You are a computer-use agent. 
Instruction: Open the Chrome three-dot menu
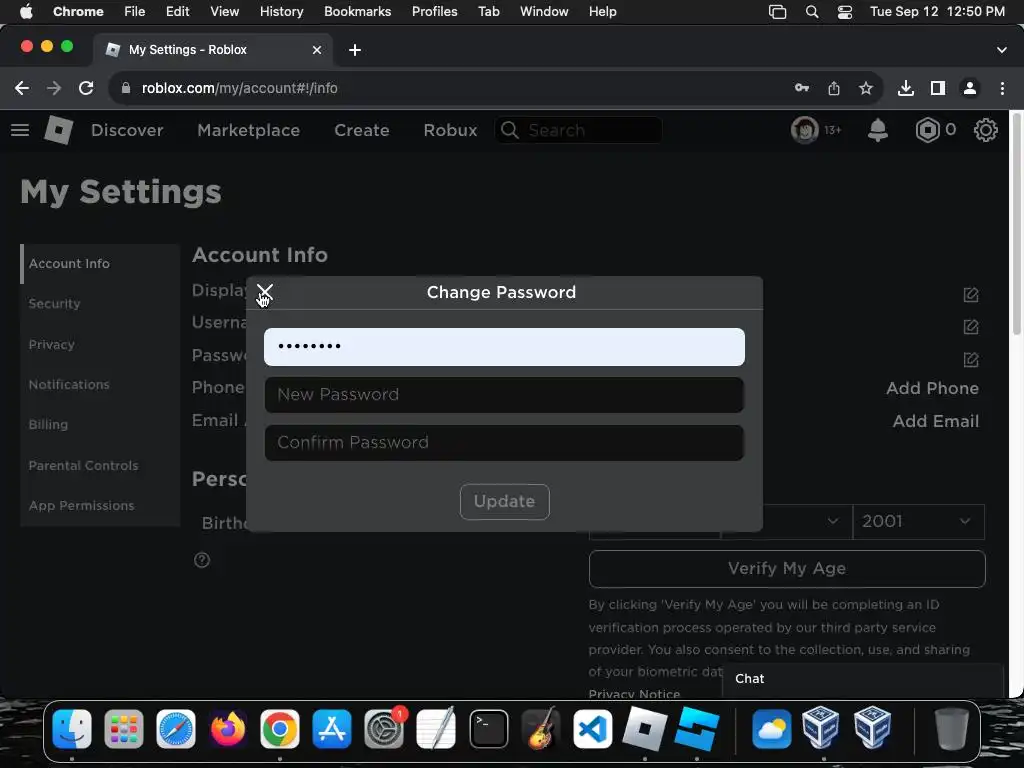pos(1002,88)
